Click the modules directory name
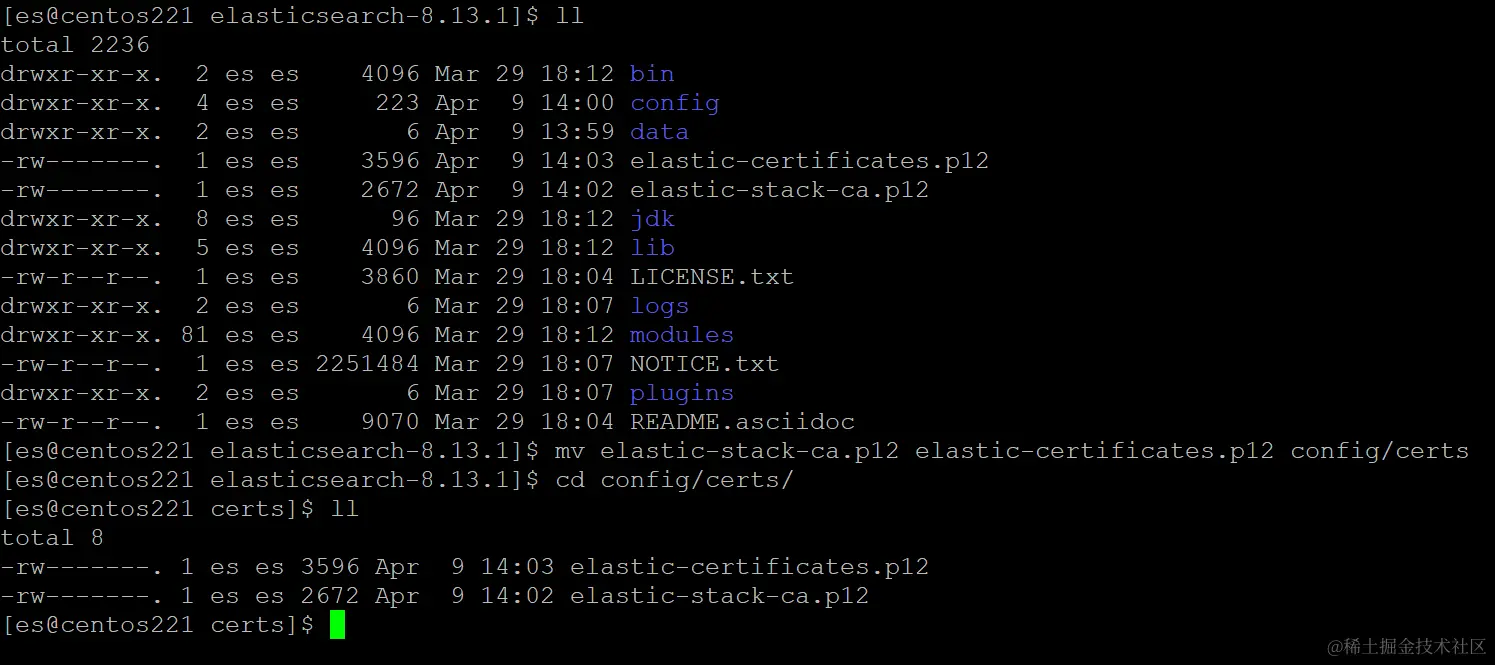This screenshot has width=1495, height=665. (681, 335)
